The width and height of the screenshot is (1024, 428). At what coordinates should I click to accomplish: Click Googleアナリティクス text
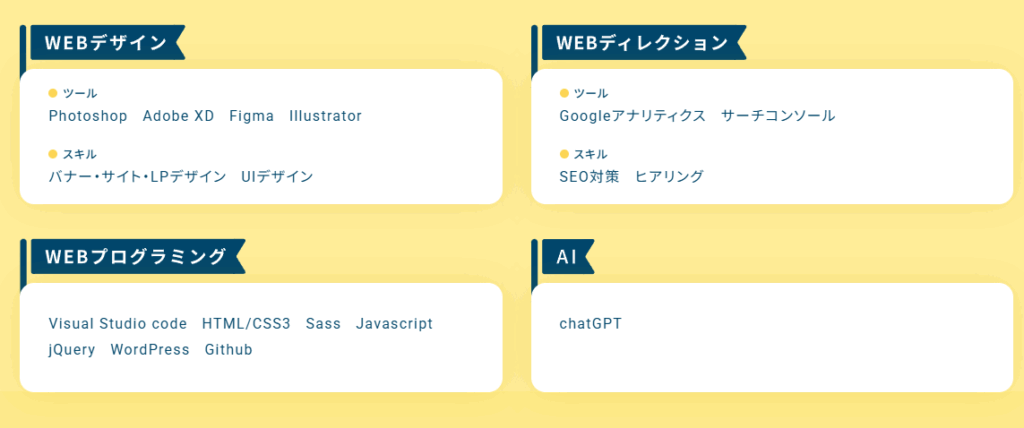tap(633, 116)
